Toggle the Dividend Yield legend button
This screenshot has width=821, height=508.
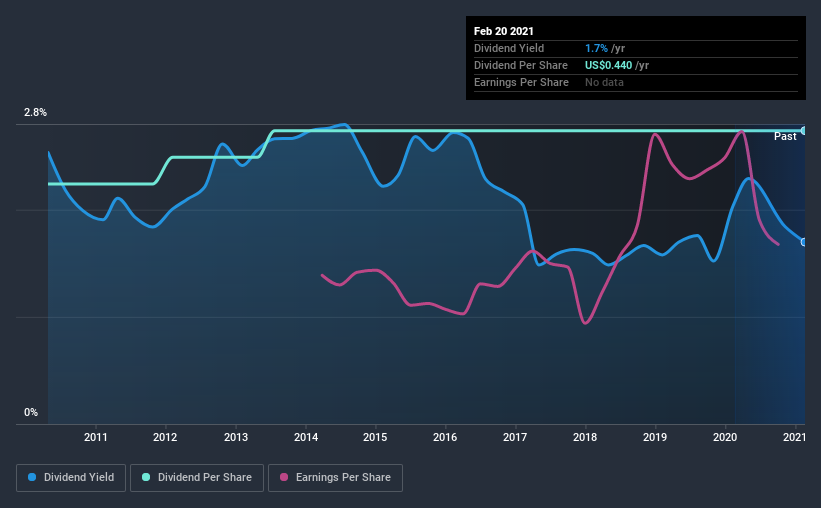pyautogui.click(x=71, y=478)
